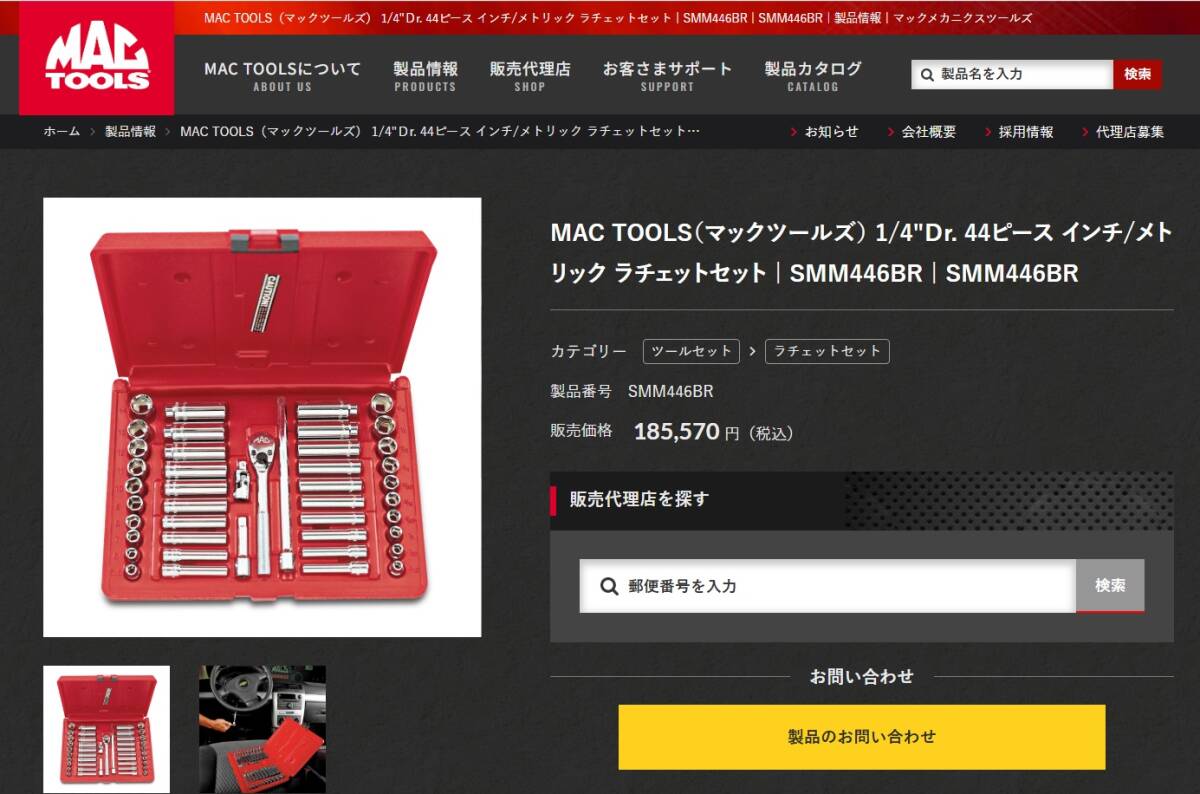Go to ホーム in the breadcrumb
Screen dimensions: 1200x794
click(61, 132)
